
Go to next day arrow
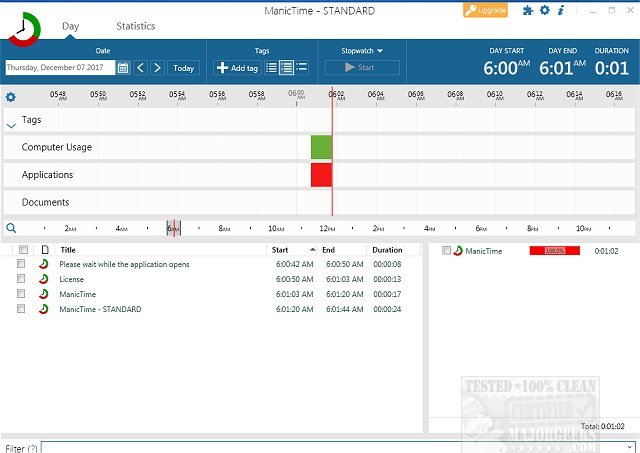[x=157, y=68]
